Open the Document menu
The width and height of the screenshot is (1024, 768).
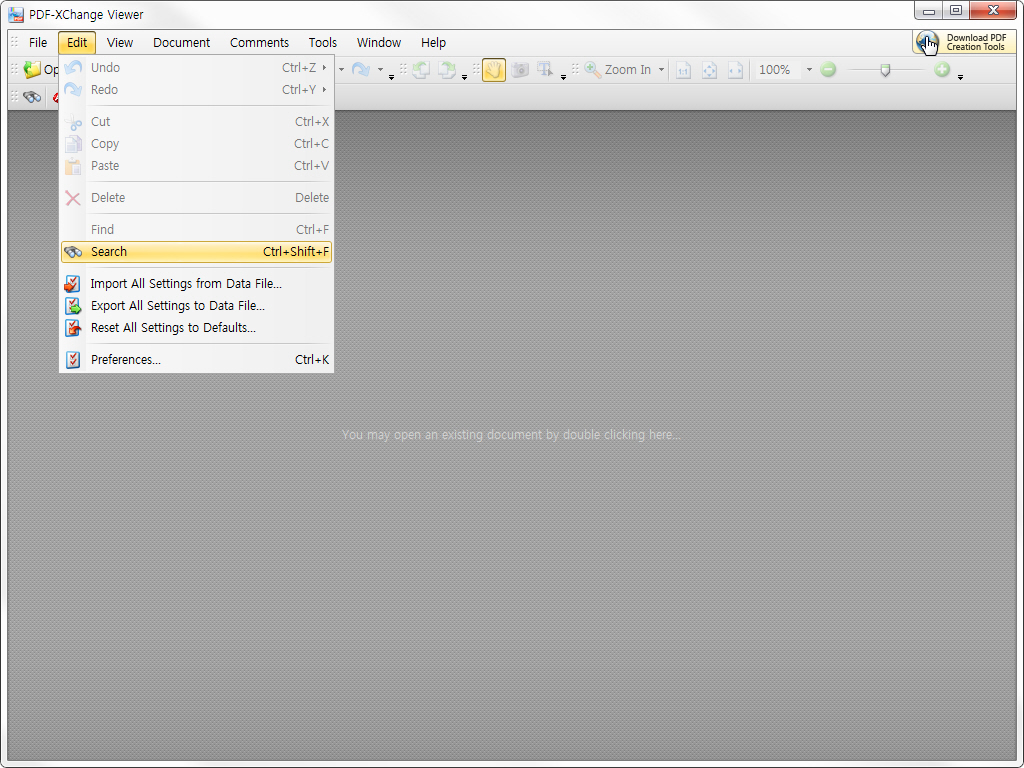point(182,42)
